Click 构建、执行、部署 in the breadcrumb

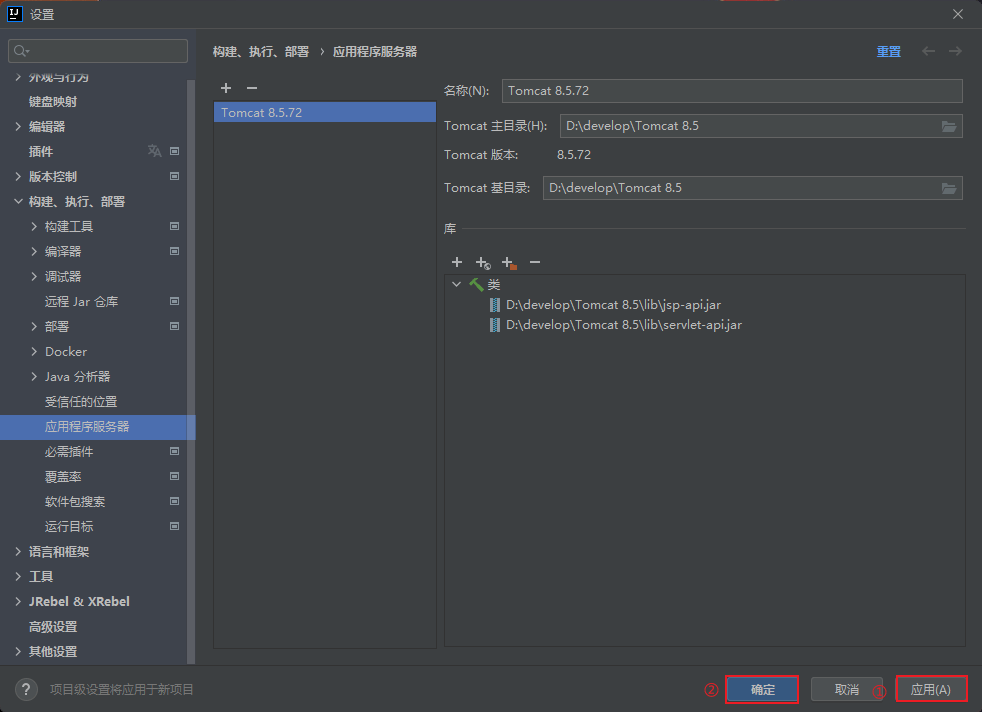(261, 52)
